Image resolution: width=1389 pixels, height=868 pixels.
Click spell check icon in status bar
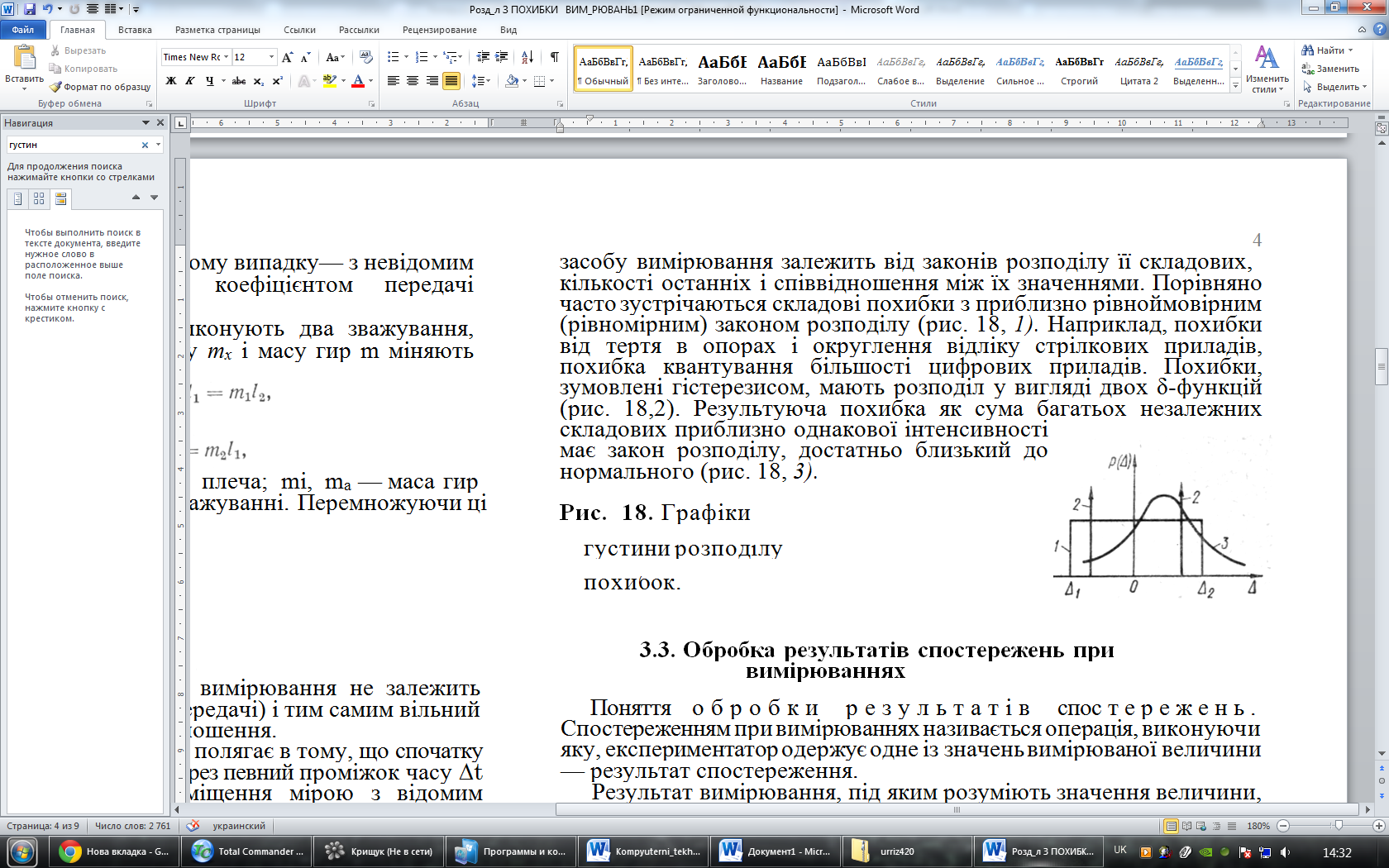point(193,826)
